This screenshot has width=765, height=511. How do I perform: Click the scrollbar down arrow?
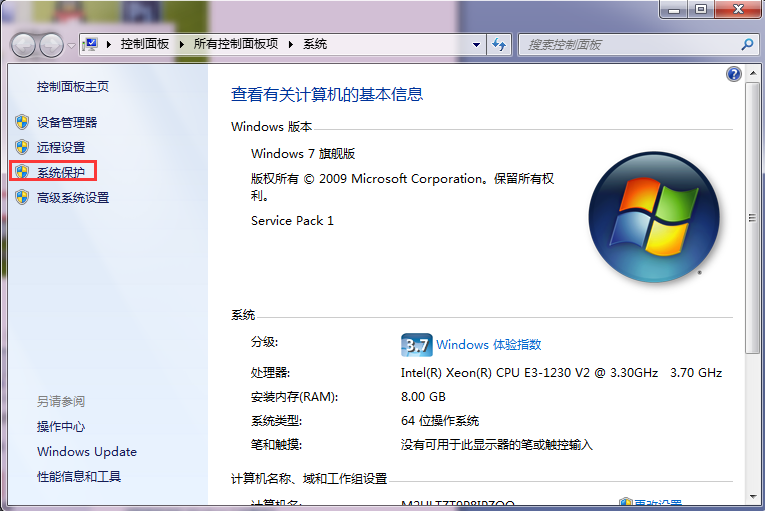pyautogui.click(x=753, y=497)
